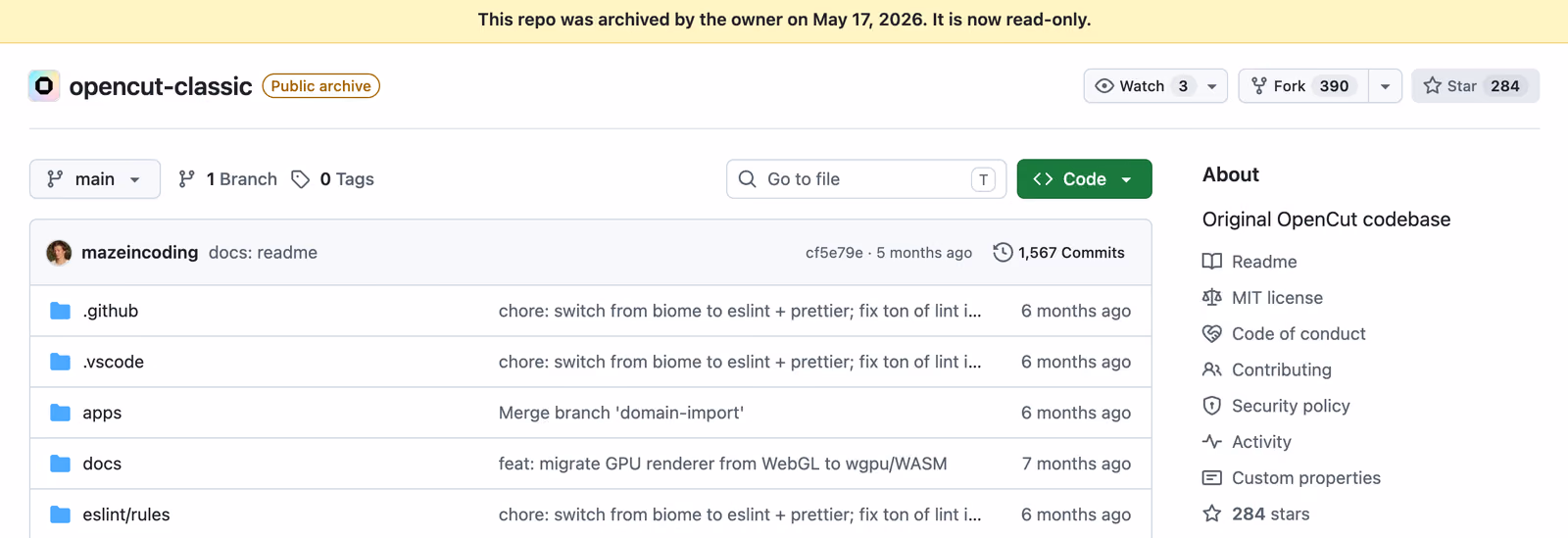1568x538 pixels.
Task: Click the apps folder icon
Action: point(60,413)
